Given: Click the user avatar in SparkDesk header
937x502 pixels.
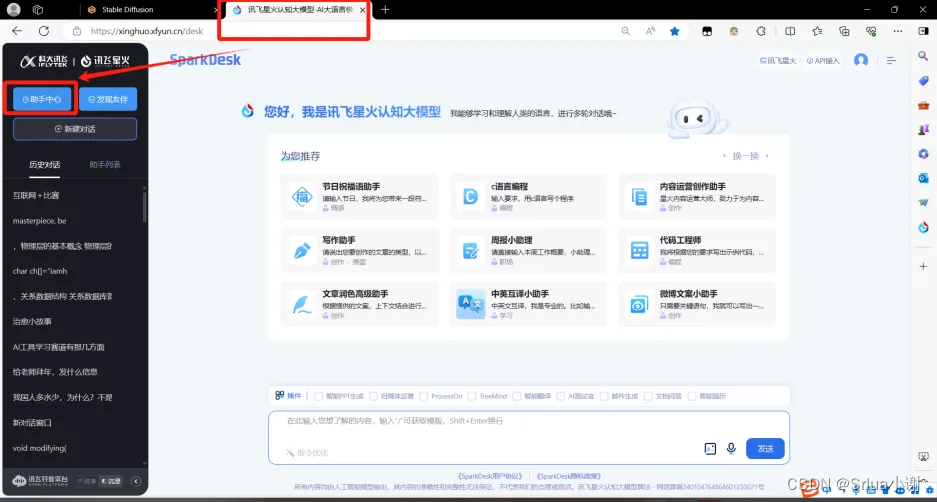Looking at the screenshot, I should (861, 60).
